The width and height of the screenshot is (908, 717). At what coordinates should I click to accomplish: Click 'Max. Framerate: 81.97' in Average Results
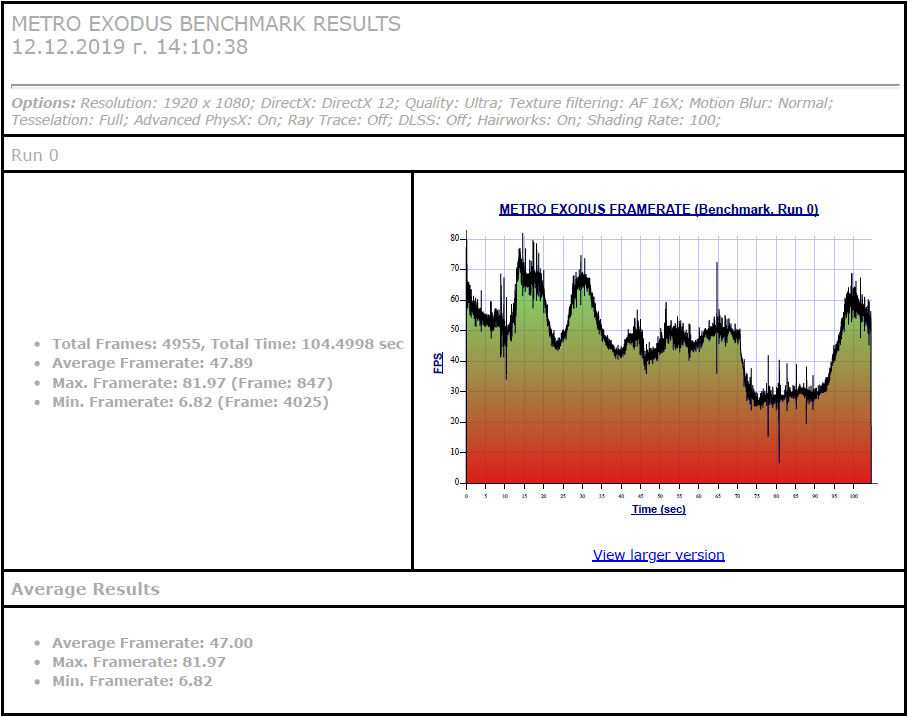(139, 662)
